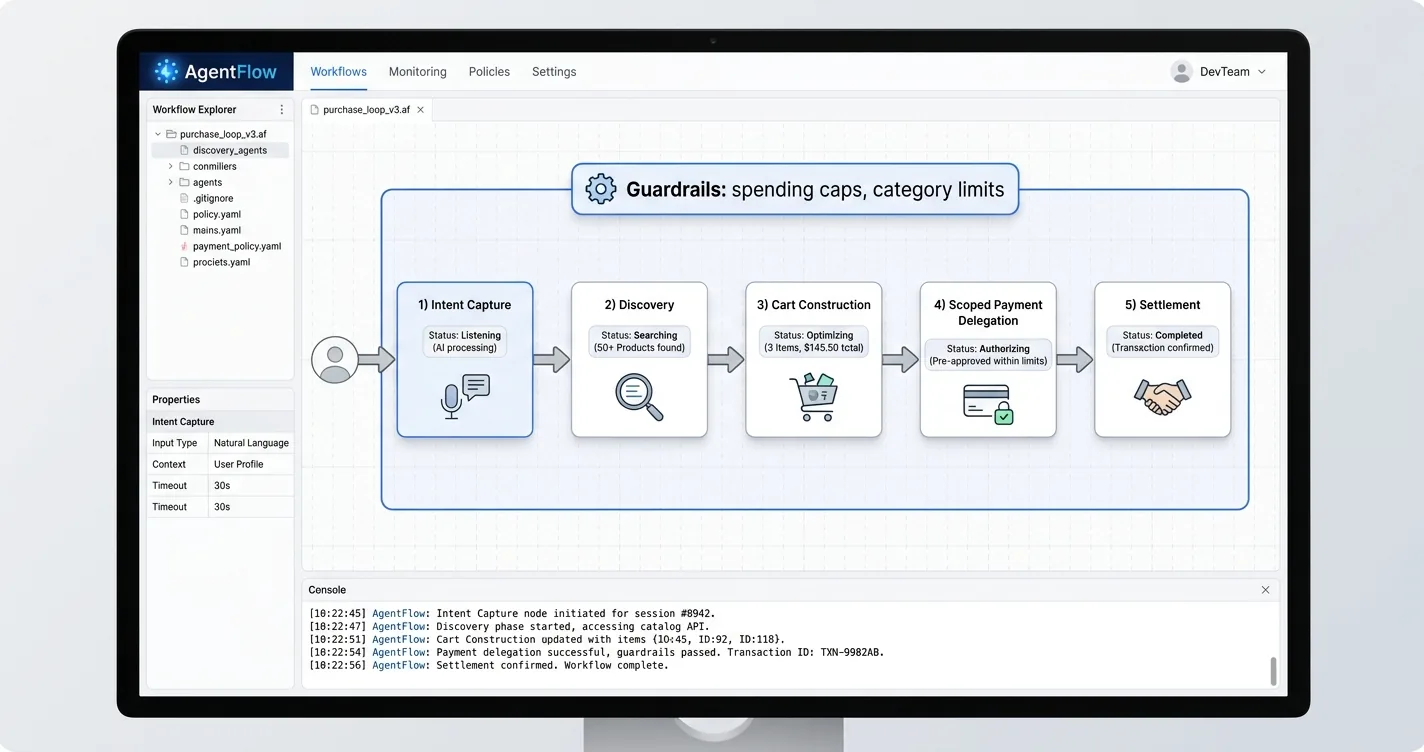Close the Console panel
The height and width of the screenshot is (752, 1424).
tap(1265, 590)
